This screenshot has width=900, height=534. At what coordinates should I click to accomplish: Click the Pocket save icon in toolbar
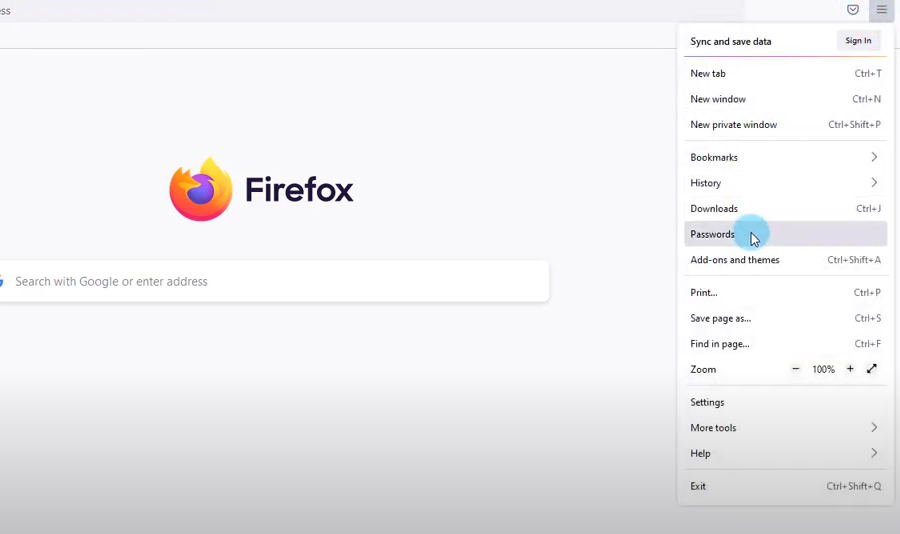[853, 10]
